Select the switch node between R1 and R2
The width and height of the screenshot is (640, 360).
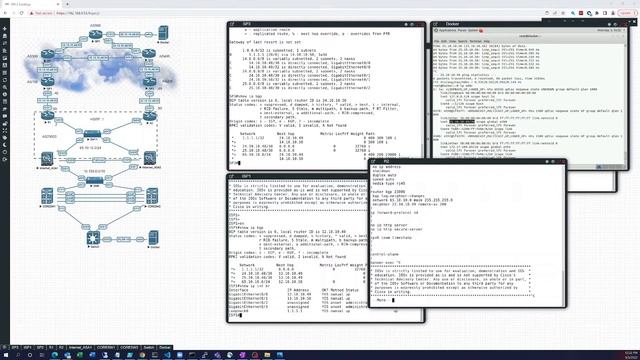[92, 133]
